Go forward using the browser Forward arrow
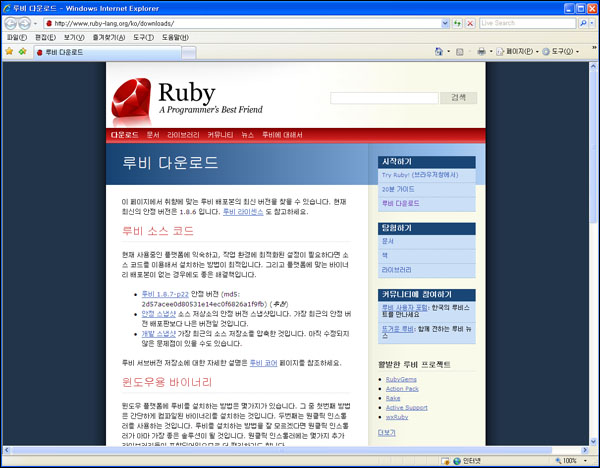The height and width of the screenshot is (468, 600). point(24,24)
